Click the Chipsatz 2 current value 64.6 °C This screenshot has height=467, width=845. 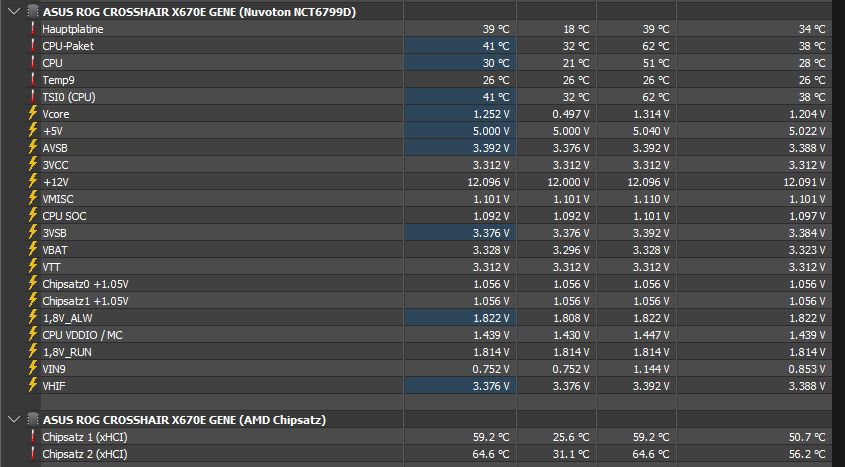[491, 455]
